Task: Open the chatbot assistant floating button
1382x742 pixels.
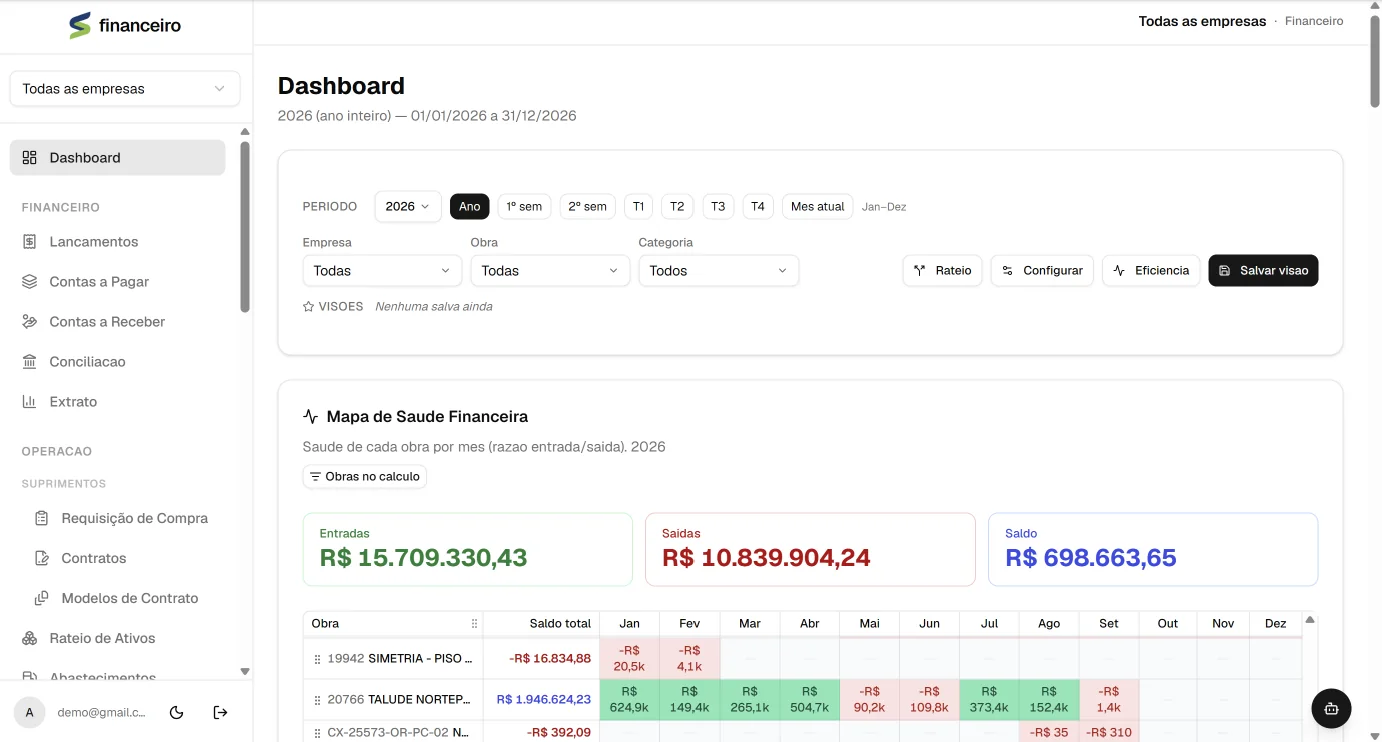Action: click(x=1331, y=709)
